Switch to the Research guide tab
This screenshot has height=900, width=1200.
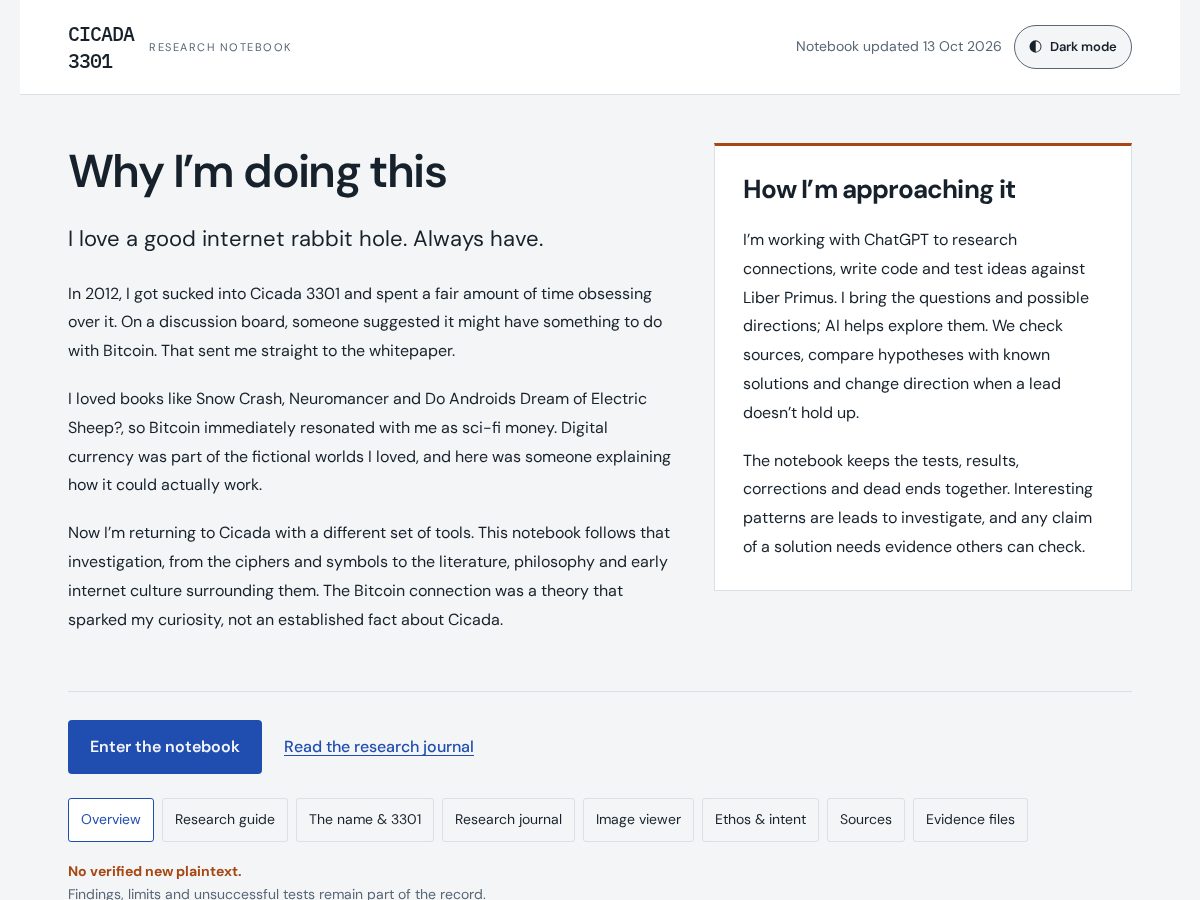[225, 820]
